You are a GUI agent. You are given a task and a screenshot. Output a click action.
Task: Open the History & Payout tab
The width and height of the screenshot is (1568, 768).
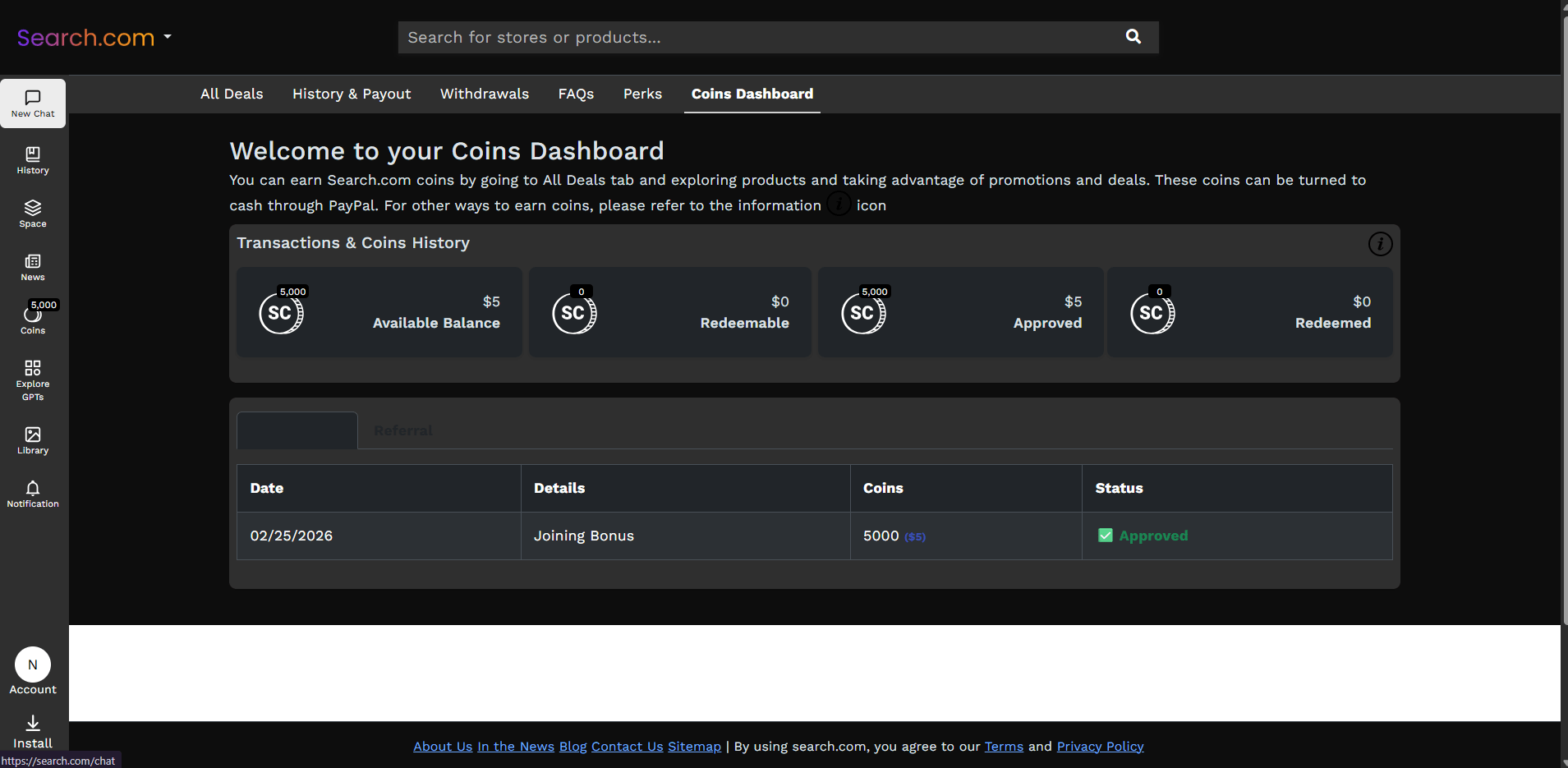(352, 94)
